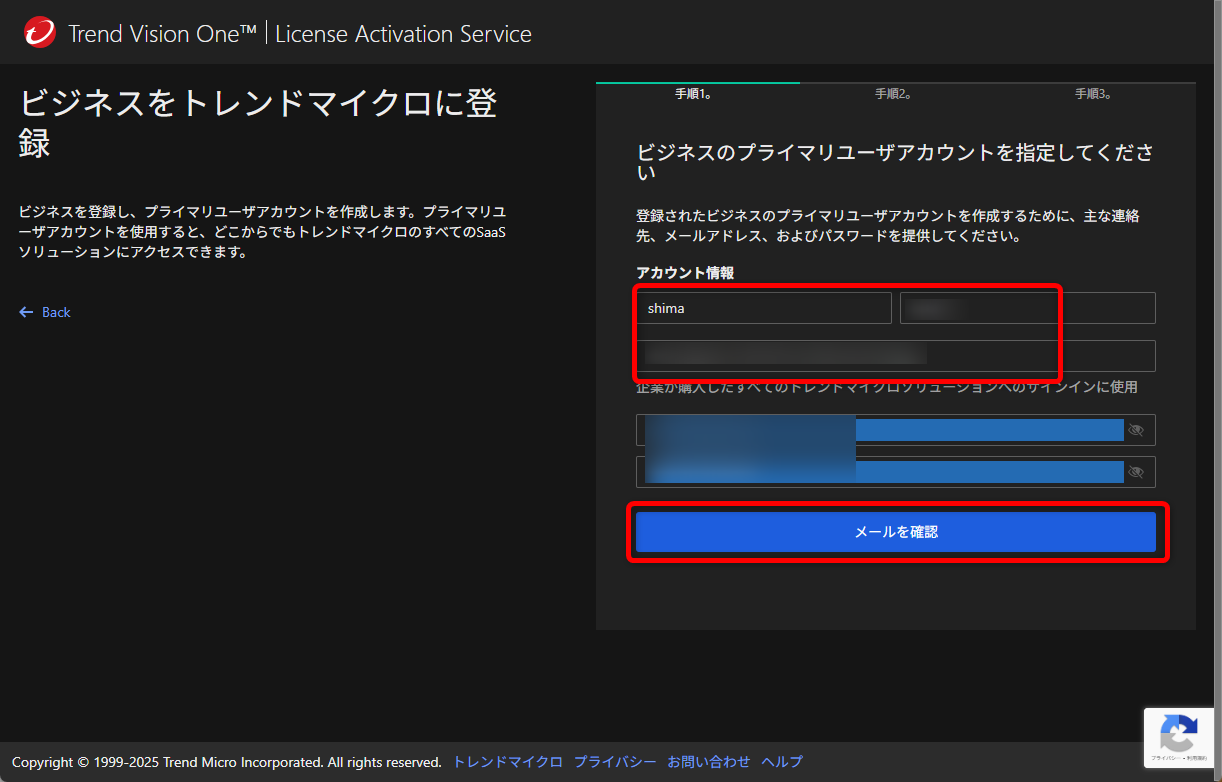Open the お問い合わせ footer link
1222x782 pixels.
coord(709,762)
